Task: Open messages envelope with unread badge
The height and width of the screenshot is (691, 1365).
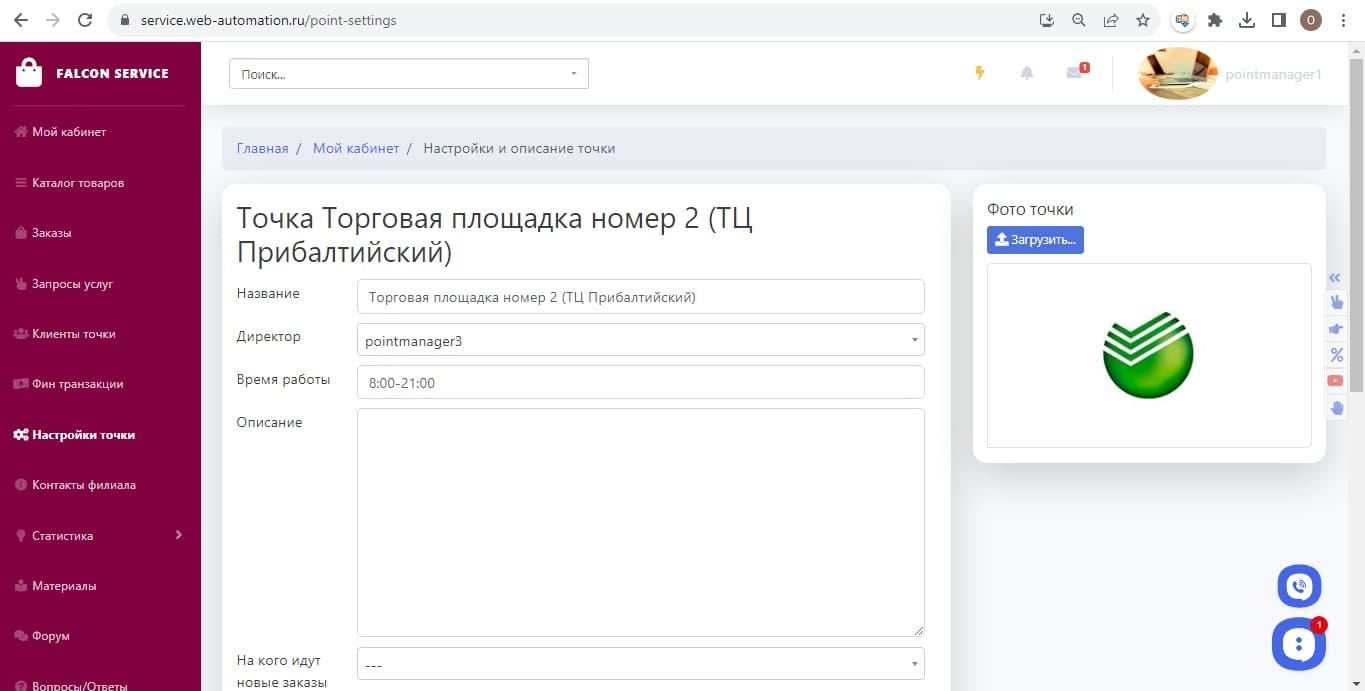Action: pyautogui.click(x=1074, y=73)
